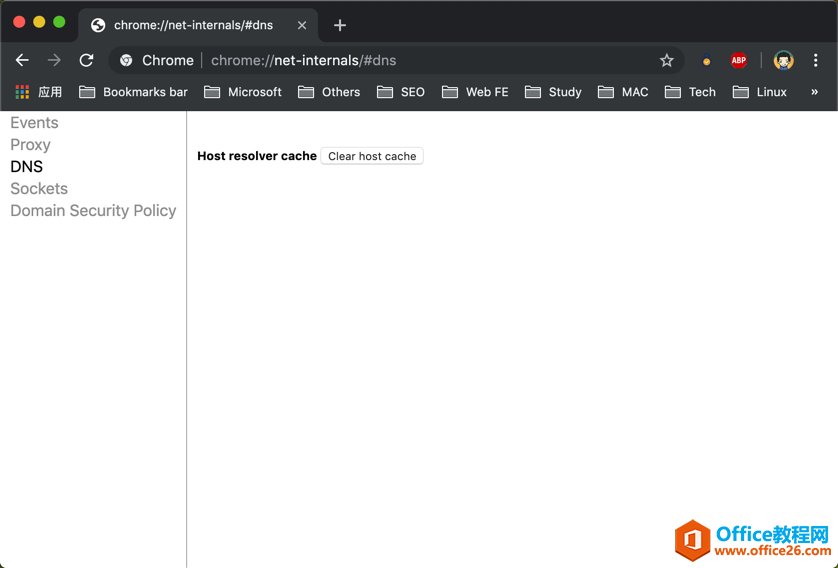
Task: Bookmark this page with star icon
Action: click(x=667, y=60)
